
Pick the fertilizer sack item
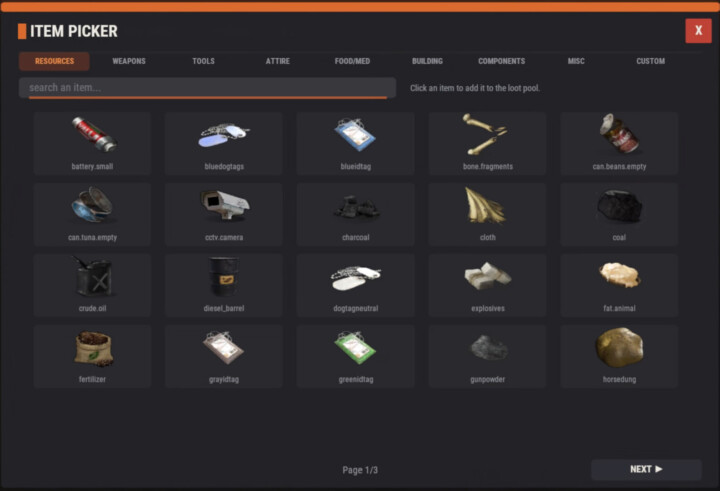pyautogui.click(x=92, y=356)
